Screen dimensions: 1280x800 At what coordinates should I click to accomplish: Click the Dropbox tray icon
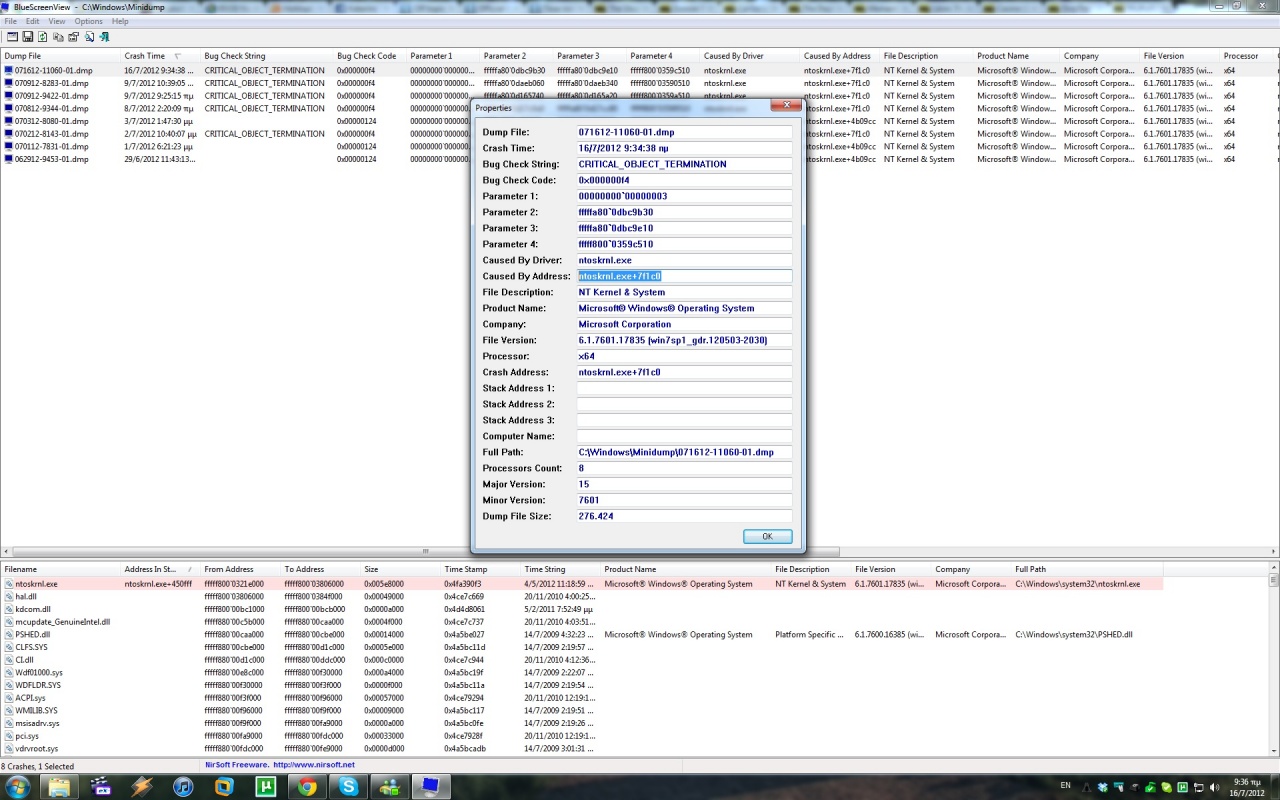click(1102, 787)
